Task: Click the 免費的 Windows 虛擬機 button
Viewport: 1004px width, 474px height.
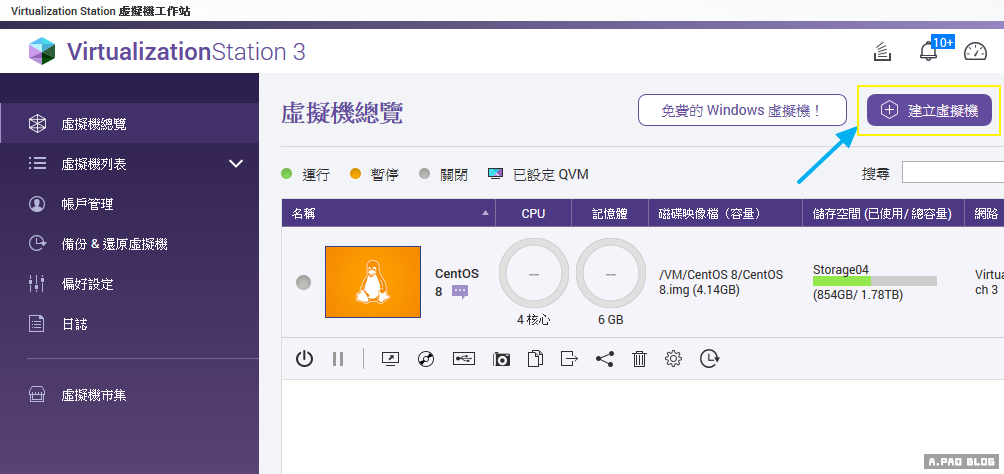Action: pyautogui.click(x=742, y=110)
